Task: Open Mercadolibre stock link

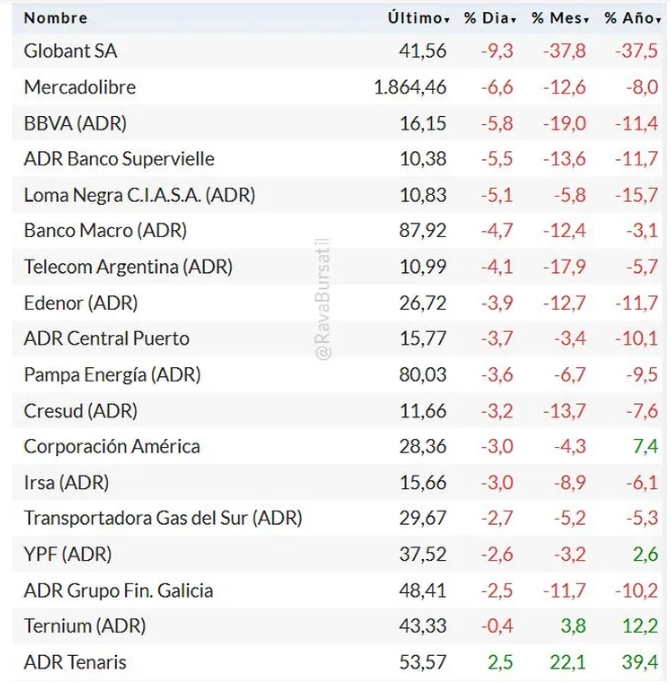Action: (80, 87)
